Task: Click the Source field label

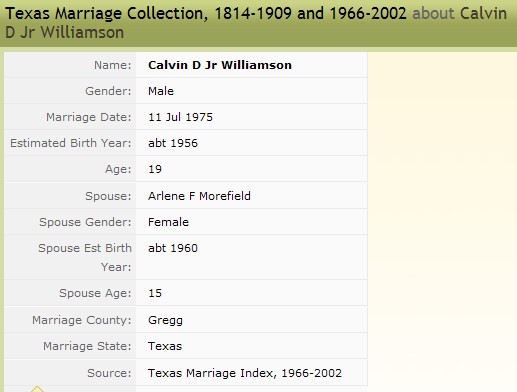Action: click(109, 373)
